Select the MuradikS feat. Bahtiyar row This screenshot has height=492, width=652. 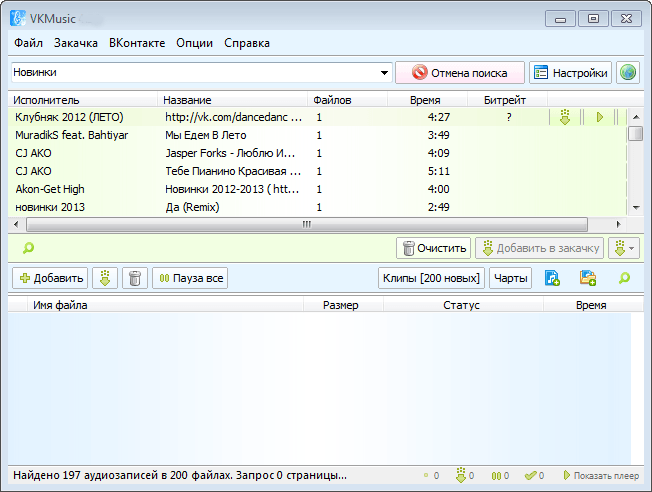[317, 135]
